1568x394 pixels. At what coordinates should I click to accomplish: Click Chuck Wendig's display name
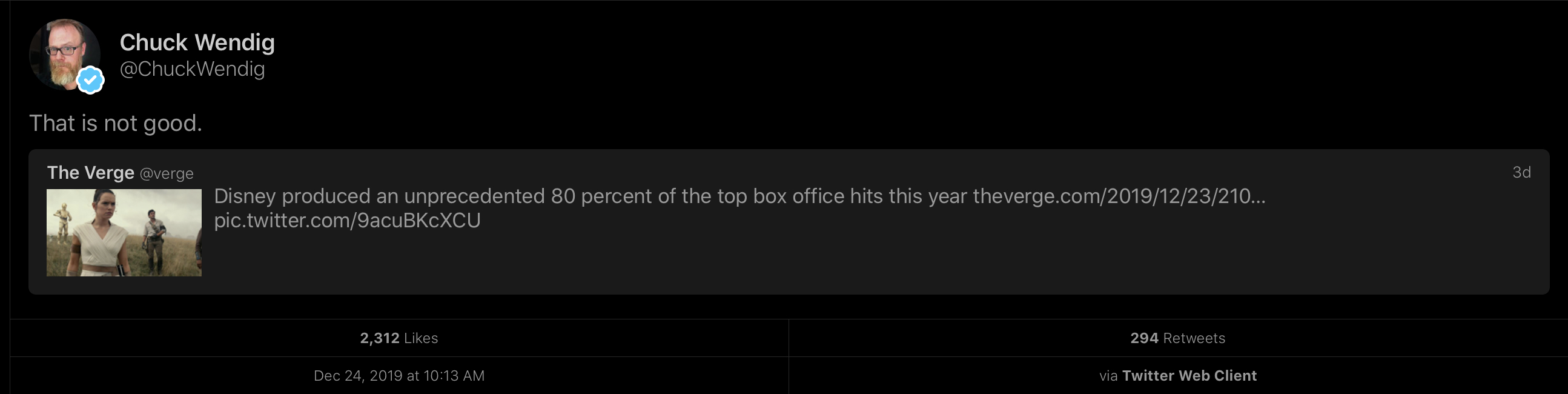coord(197,42)
